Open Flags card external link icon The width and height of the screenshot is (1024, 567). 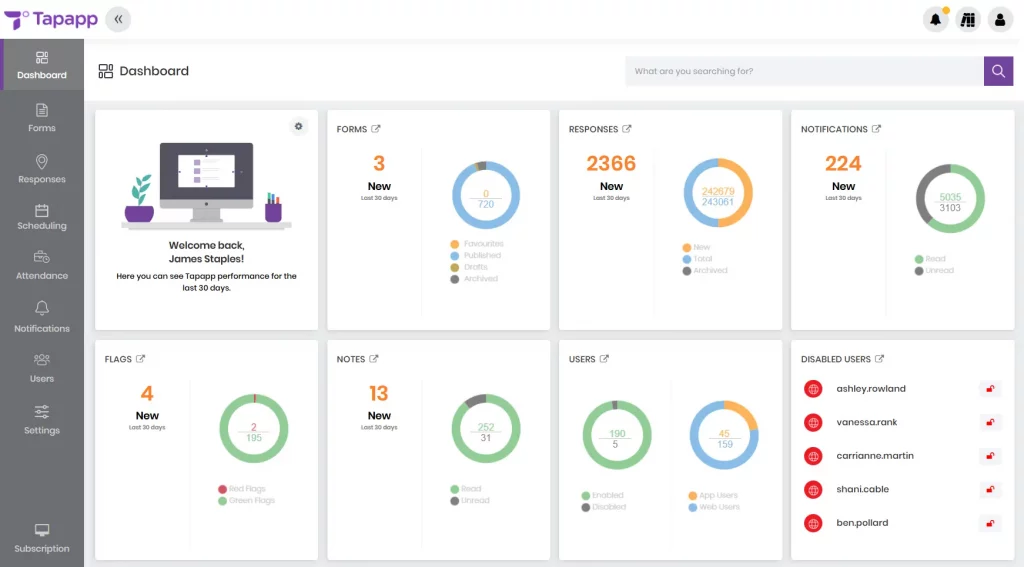point(141,359)
